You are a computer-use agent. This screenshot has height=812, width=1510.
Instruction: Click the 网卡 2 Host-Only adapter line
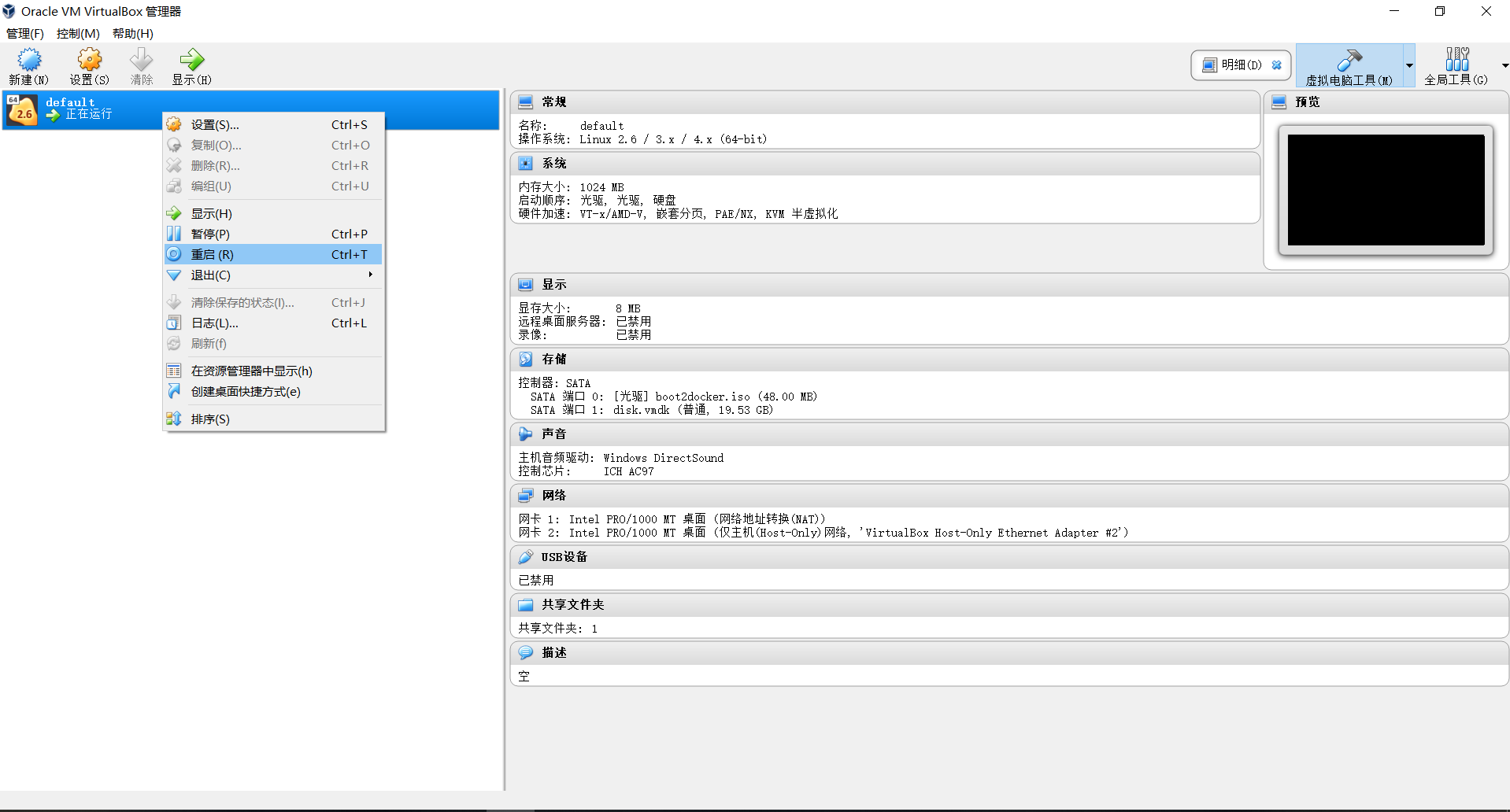tap(823, 533)
